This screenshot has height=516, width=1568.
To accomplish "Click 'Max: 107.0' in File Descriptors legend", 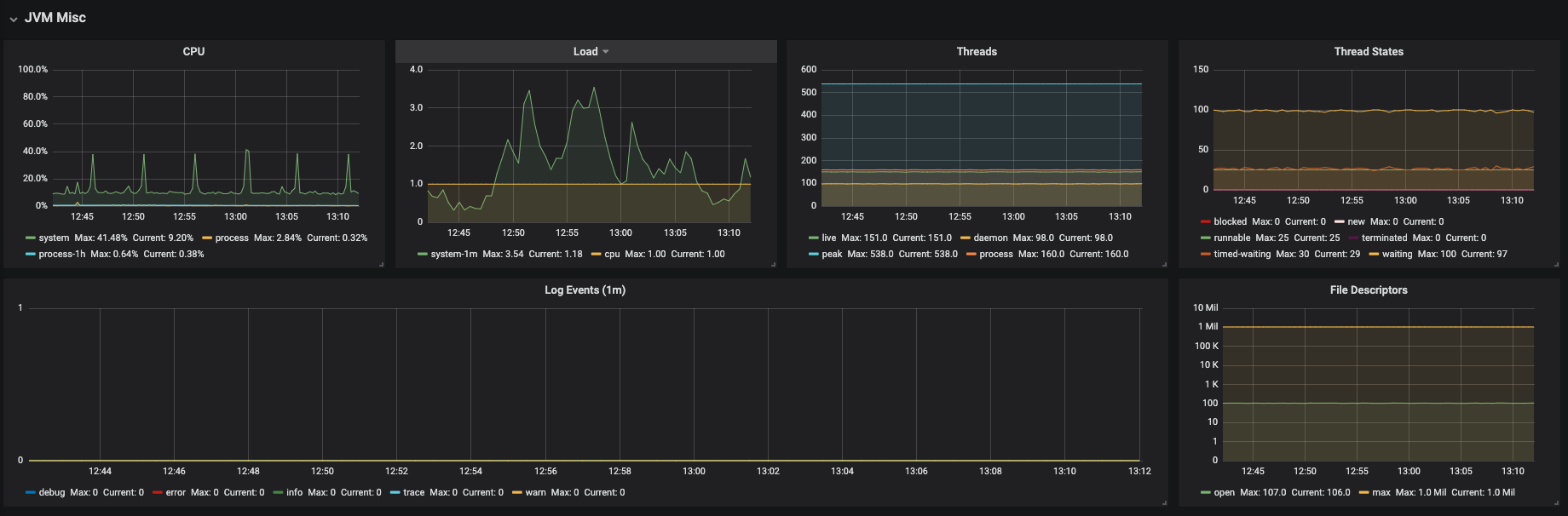I will [x=1263, y=493].
